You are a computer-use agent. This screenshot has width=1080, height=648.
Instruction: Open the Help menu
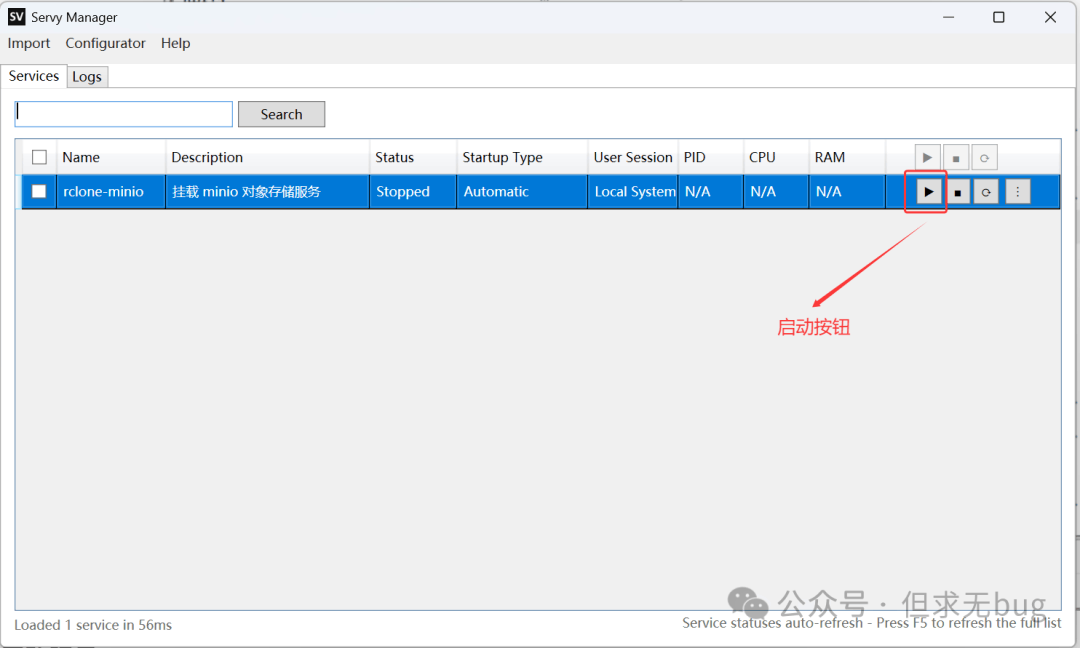(175, 43)
